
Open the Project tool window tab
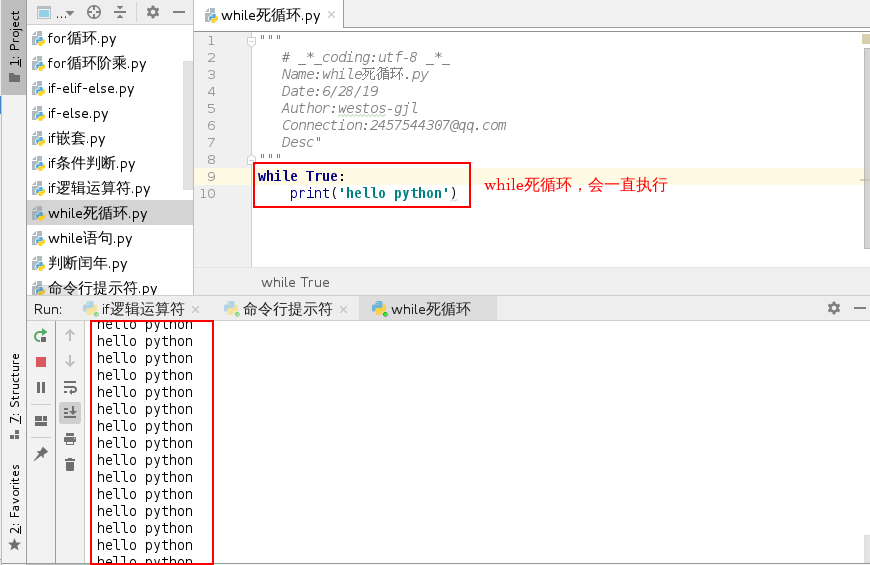14,47
